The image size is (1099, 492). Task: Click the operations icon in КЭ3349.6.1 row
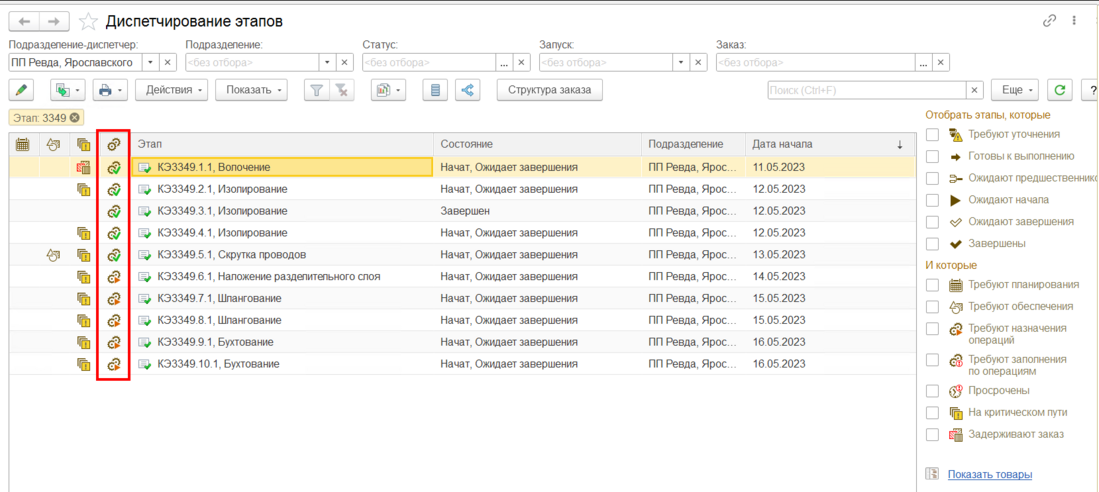[x=114, y=276]
